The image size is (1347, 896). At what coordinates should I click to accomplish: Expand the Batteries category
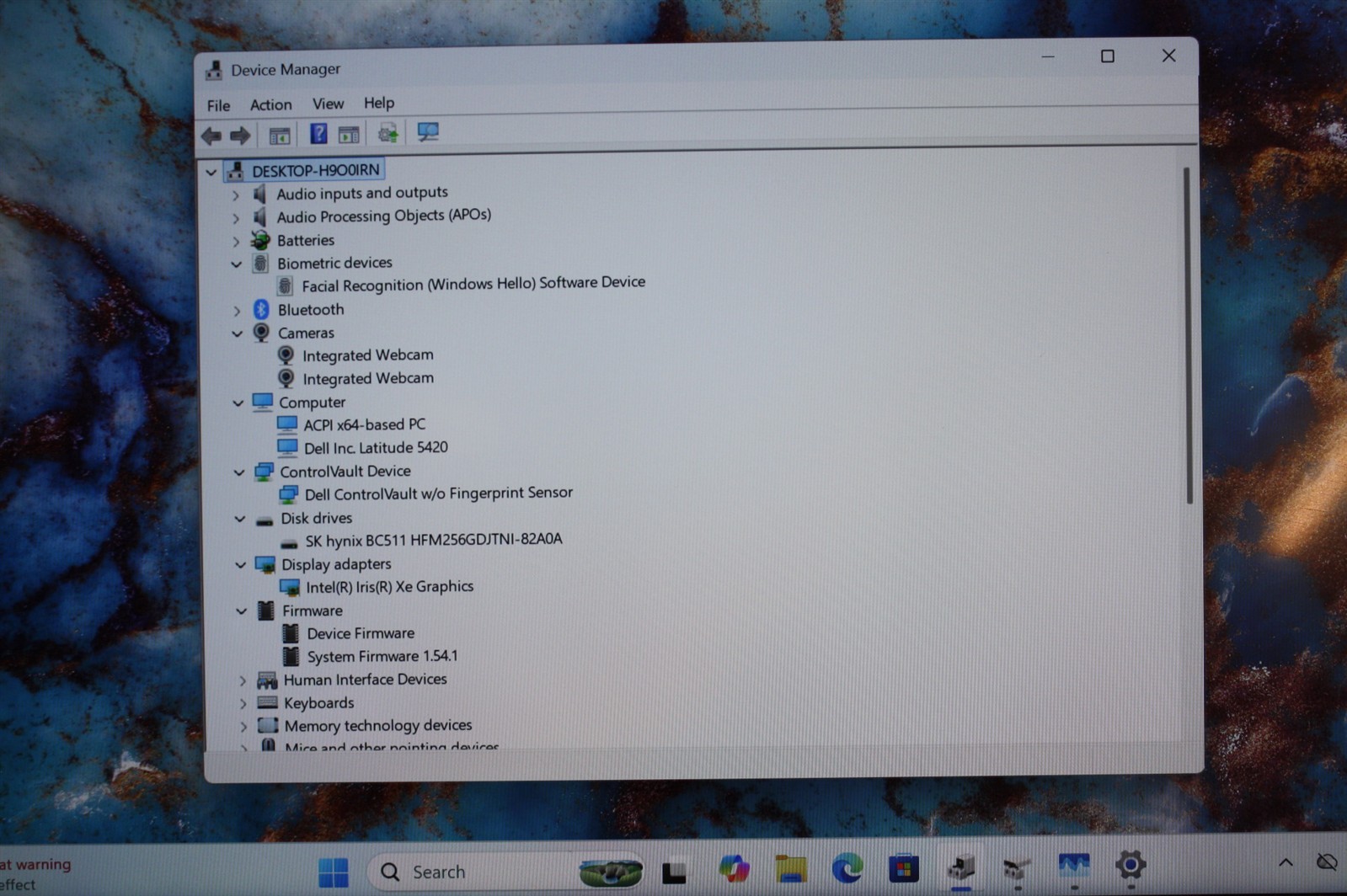tap(236, 242)
